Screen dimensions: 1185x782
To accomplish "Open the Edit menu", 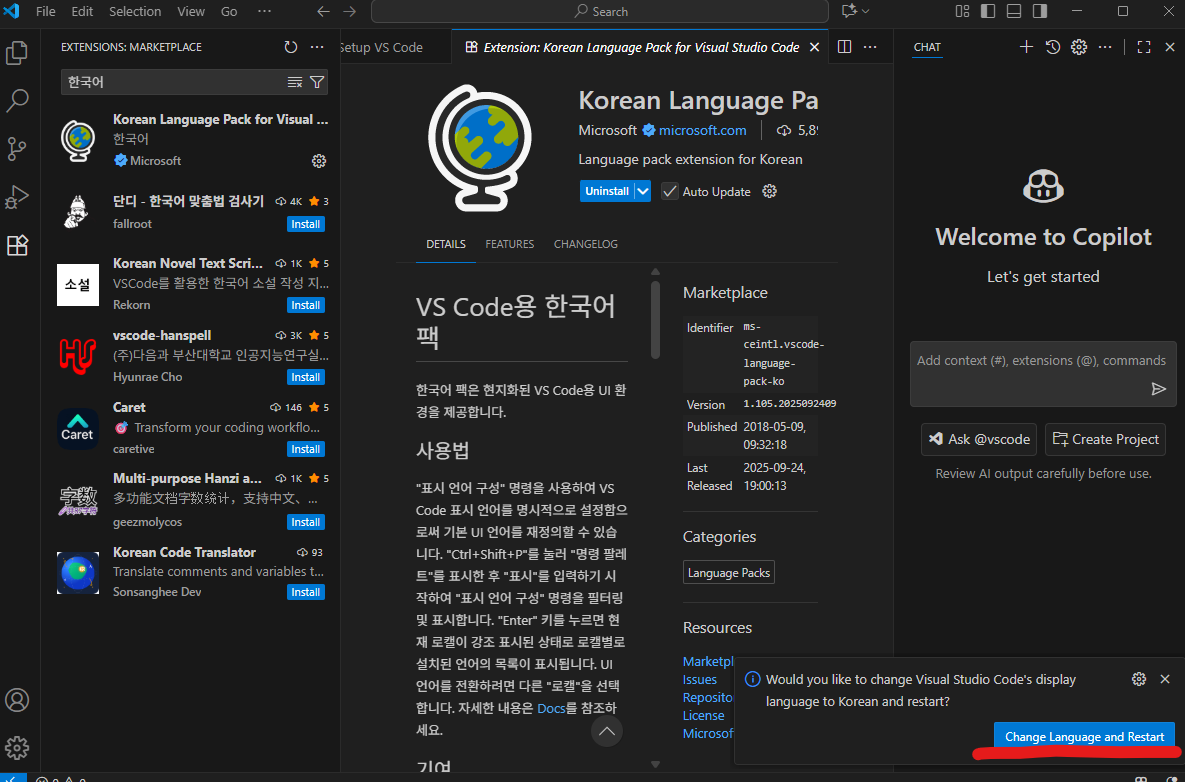I will (x=82, y=11).
